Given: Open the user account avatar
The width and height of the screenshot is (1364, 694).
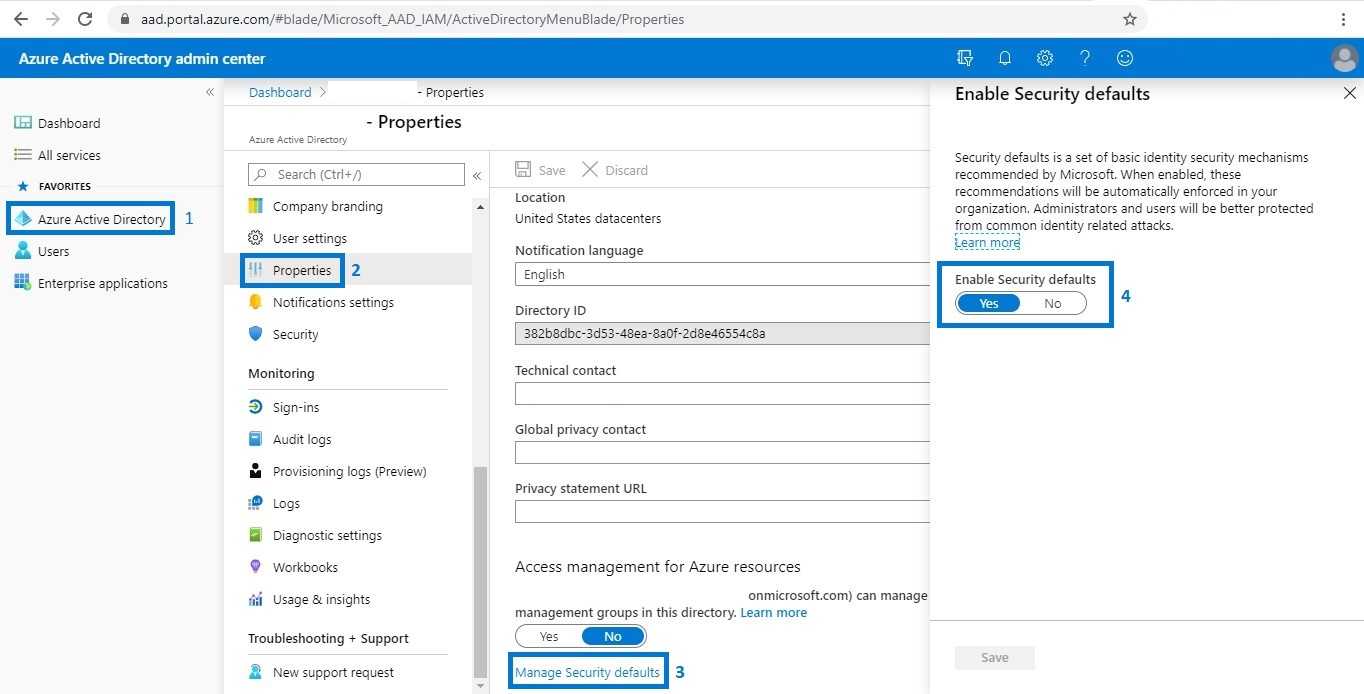Looking at the screenshot, I should coord(1345,58).
